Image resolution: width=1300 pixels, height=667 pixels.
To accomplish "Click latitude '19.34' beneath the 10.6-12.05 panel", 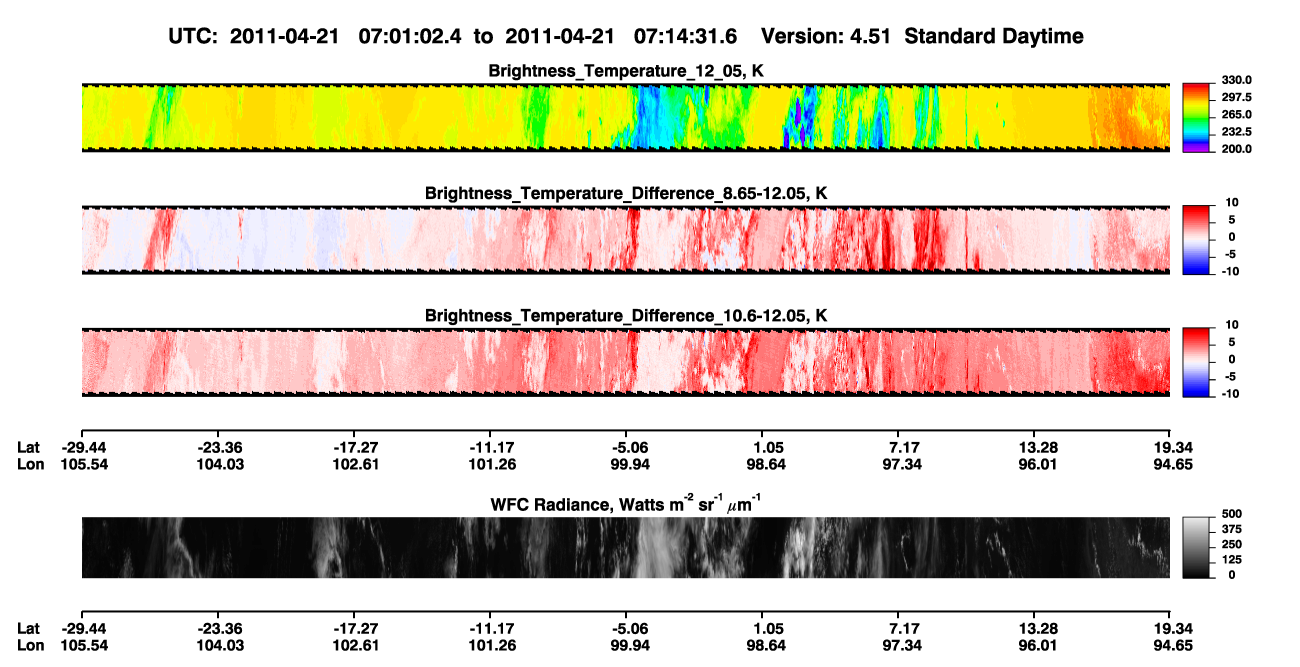I will pos(1172,448).
